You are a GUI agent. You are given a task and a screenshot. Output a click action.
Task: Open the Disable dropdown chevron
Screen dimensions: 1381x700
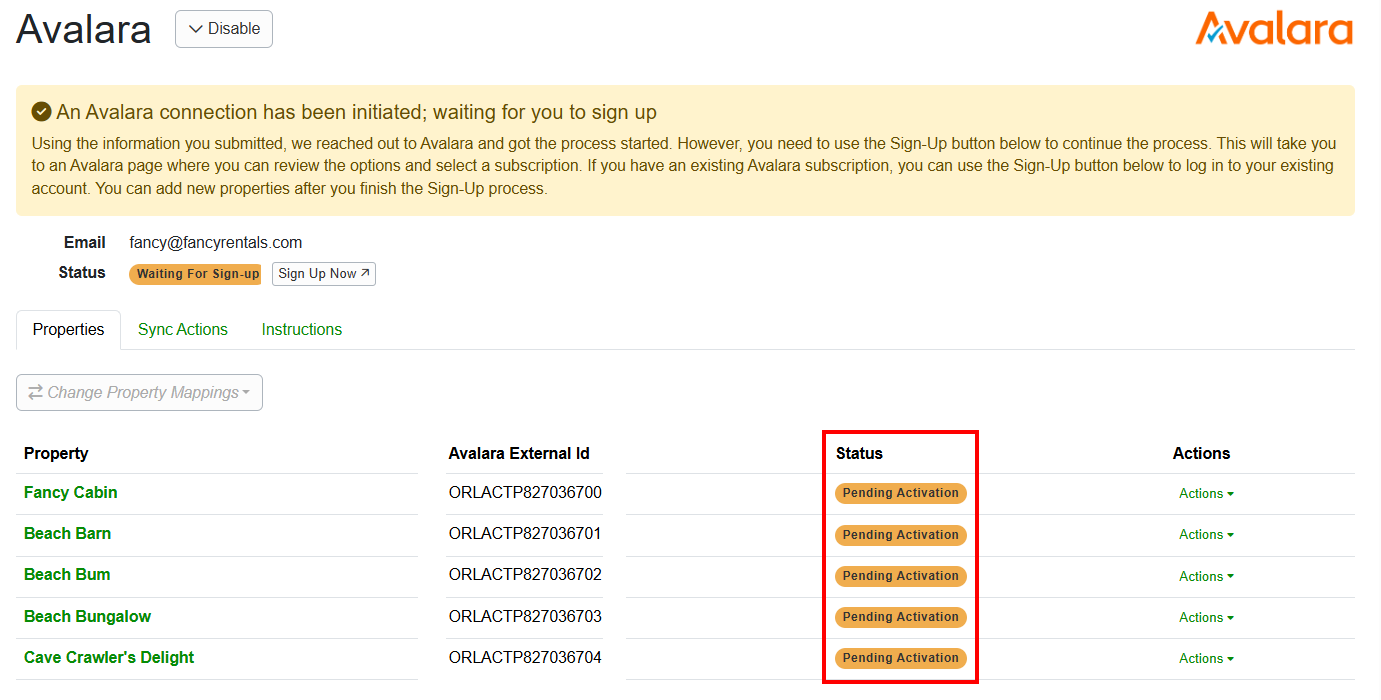[x=196, y=29]
